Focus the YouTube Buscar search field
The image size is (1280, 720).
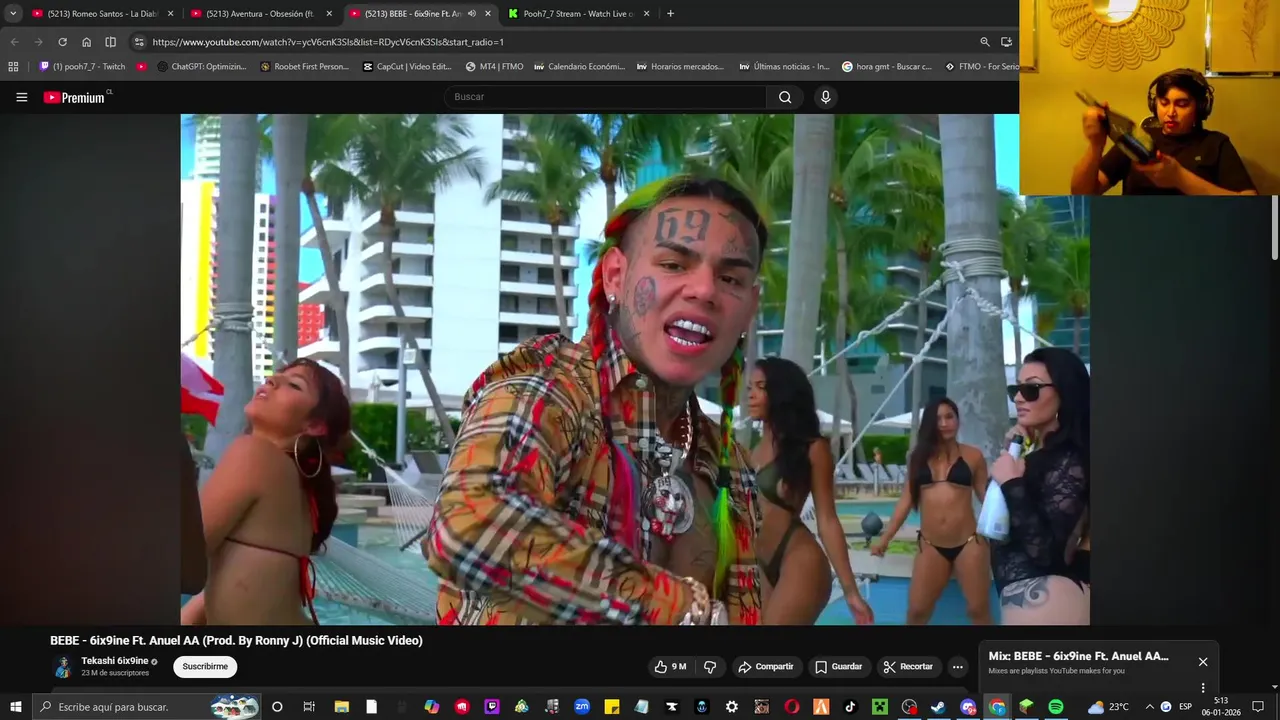[605, 97]
